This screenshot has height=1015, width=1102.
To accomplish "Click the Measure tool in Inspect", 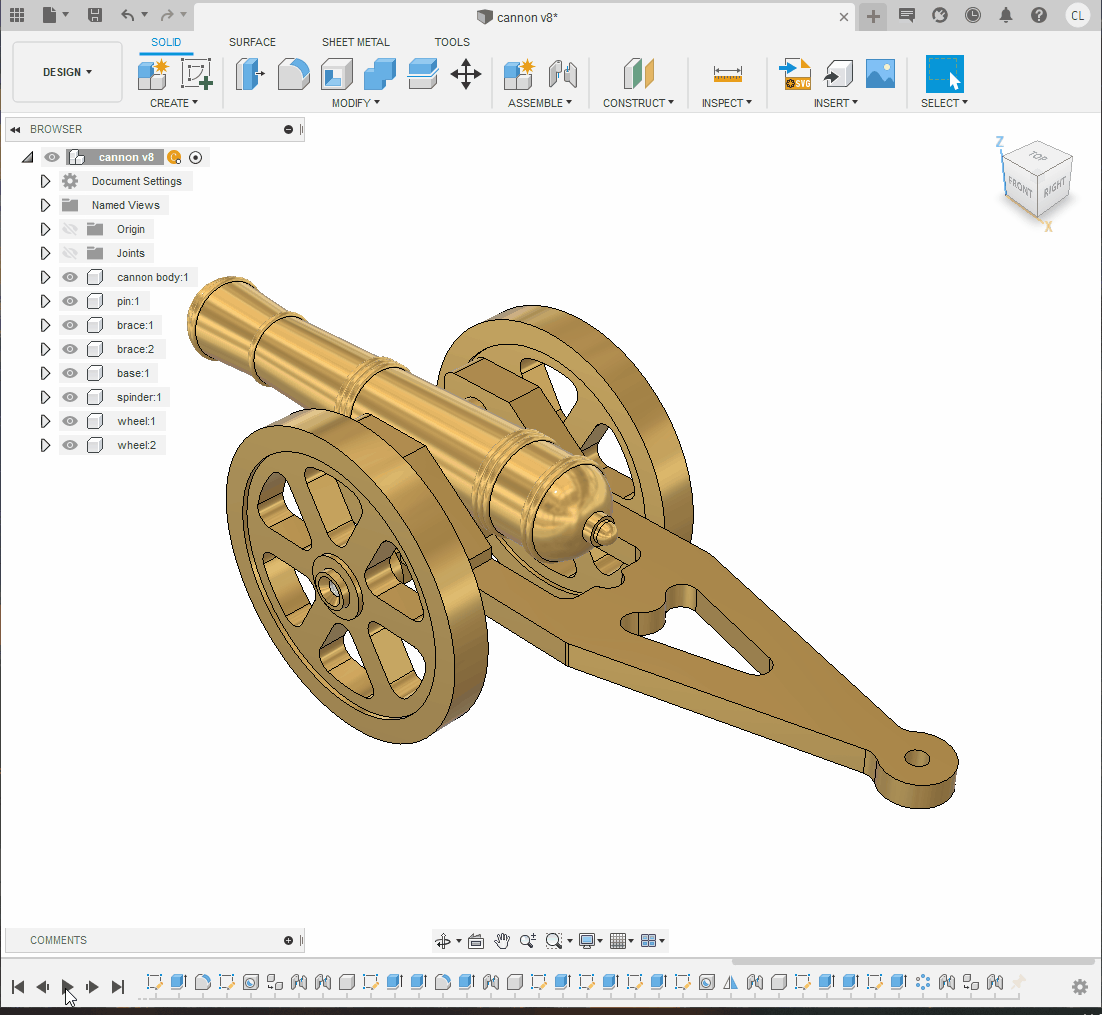I will (727, 74).
